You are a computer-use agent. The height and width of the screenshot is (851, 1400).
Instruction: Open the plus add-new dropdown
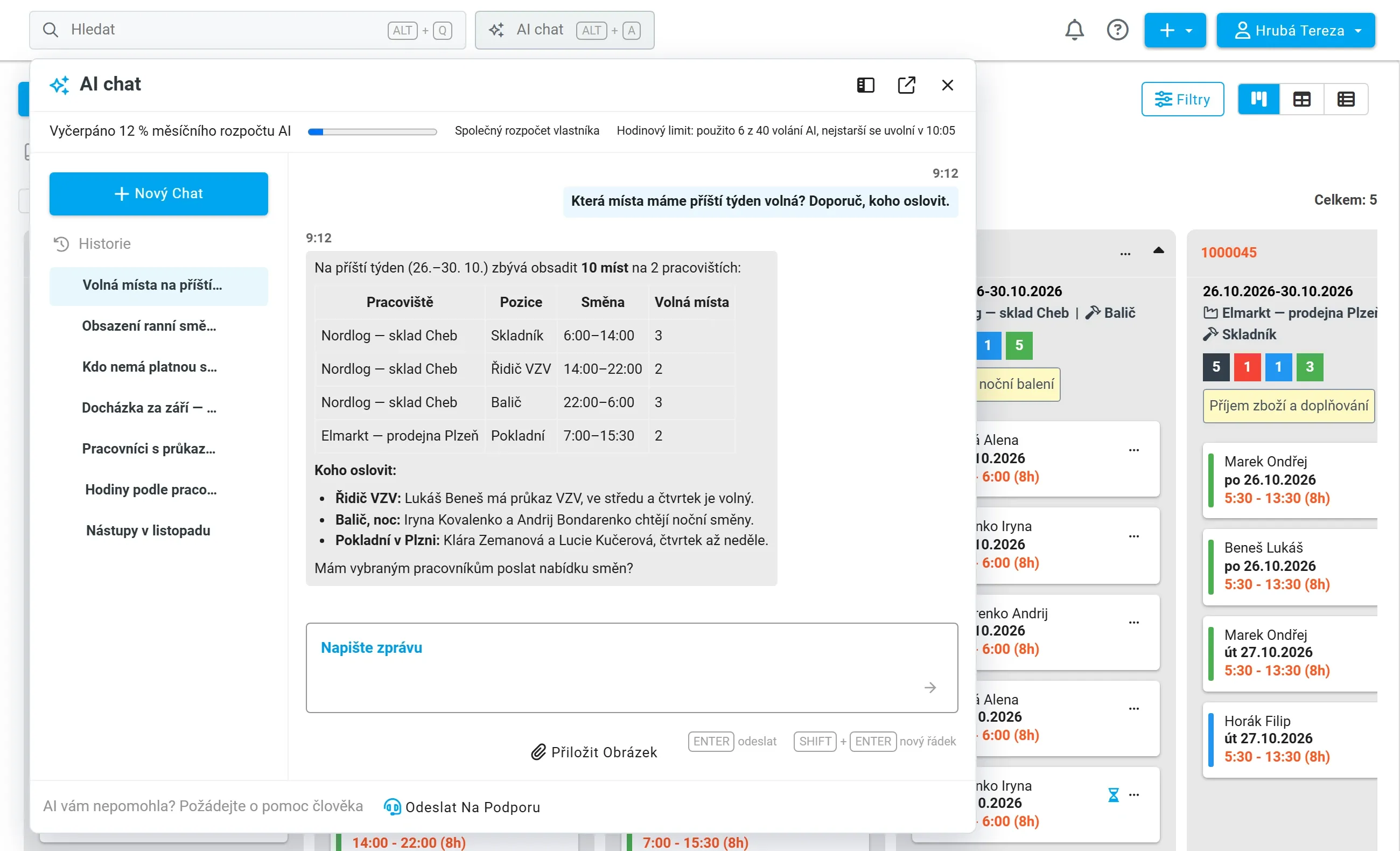click(1174, 30)
